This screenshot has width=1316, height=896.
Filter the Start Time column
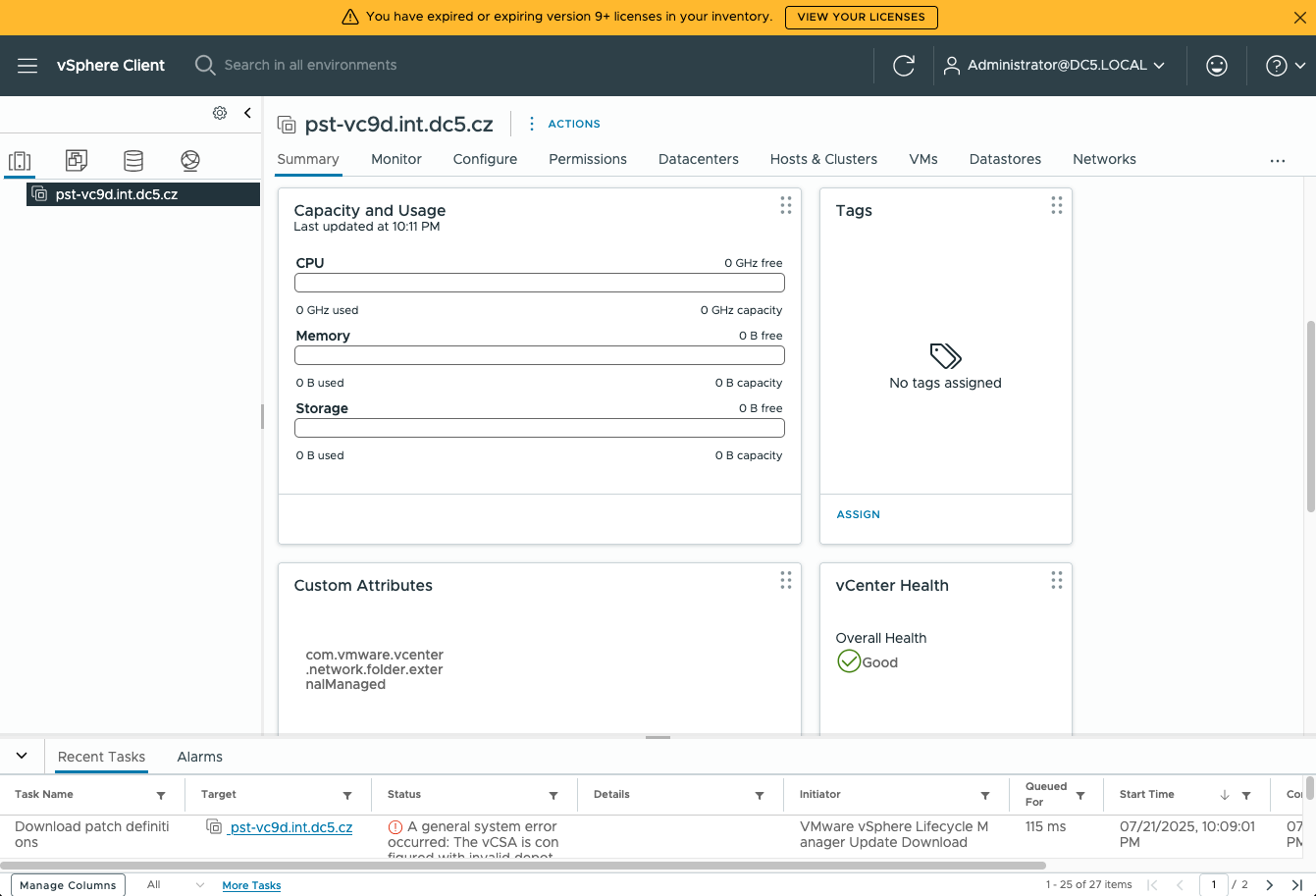coord(1246,796)
